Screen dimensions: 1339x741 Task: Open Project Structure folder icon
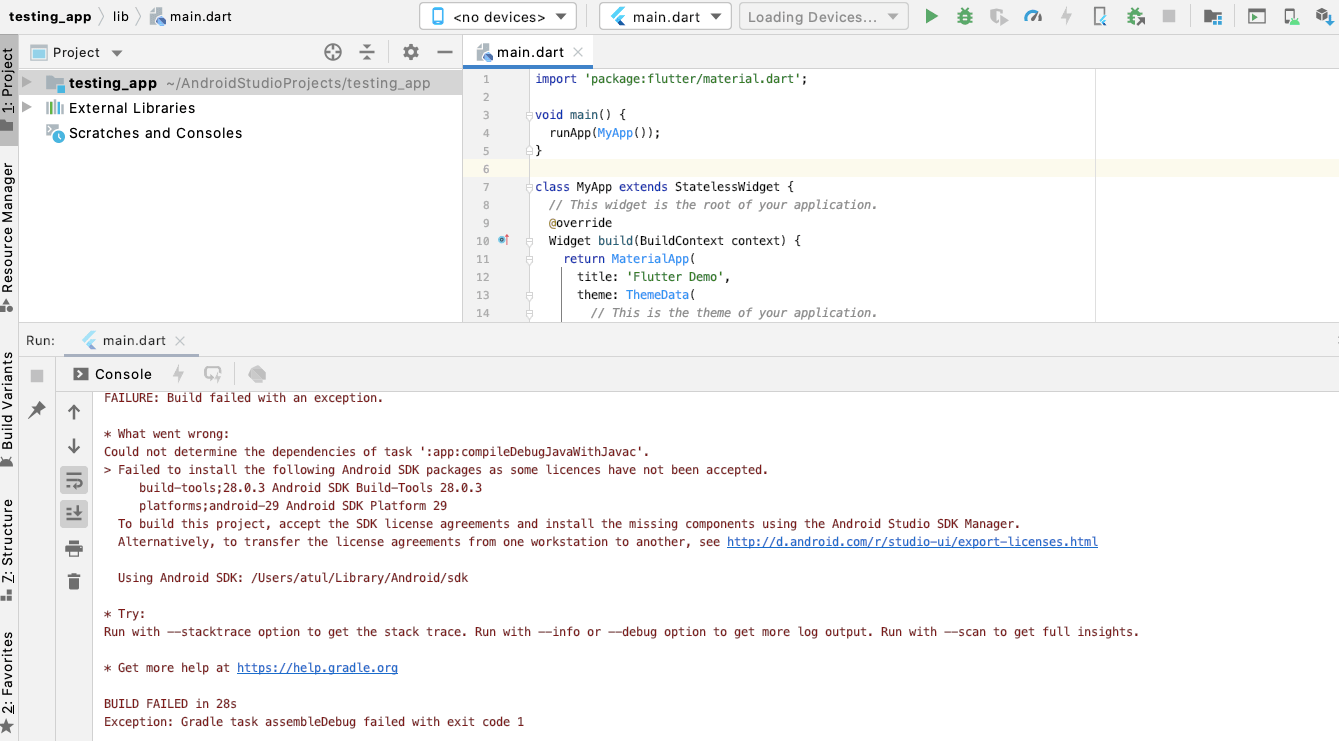tap(1212, 16)
